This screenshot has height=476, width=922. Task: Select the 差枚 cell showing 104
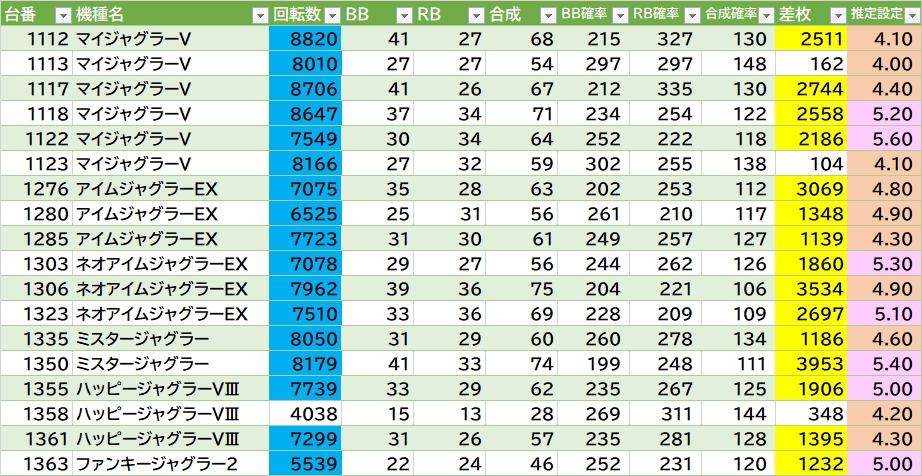click(810, 163)
